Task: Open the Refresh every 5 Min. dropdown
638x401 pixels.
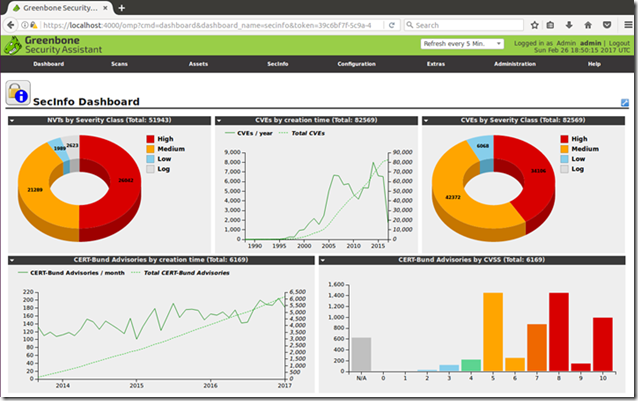Action: pyautogui.click(x=462, y=44)
